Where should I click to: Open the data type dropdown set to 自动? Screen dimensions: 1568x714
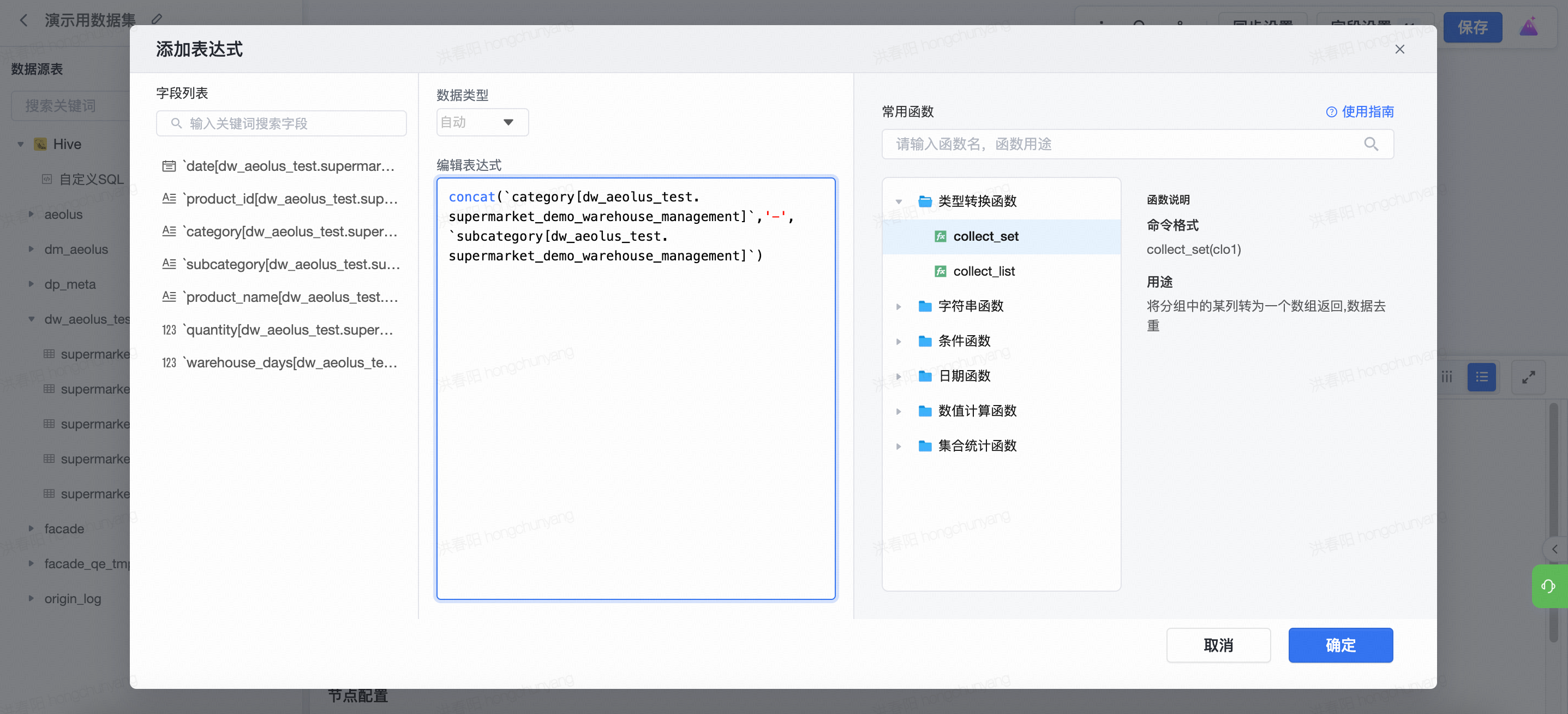pos(482,122)
